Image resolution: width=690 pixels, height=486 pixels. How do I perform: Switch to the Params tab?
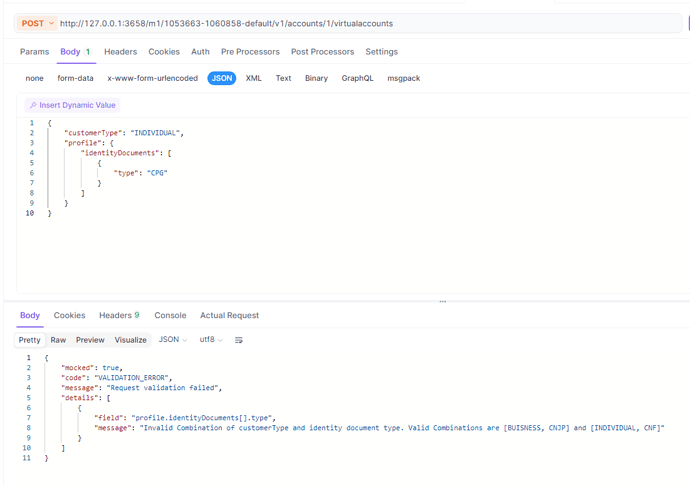pyautogui.click(x=34, y=52)
